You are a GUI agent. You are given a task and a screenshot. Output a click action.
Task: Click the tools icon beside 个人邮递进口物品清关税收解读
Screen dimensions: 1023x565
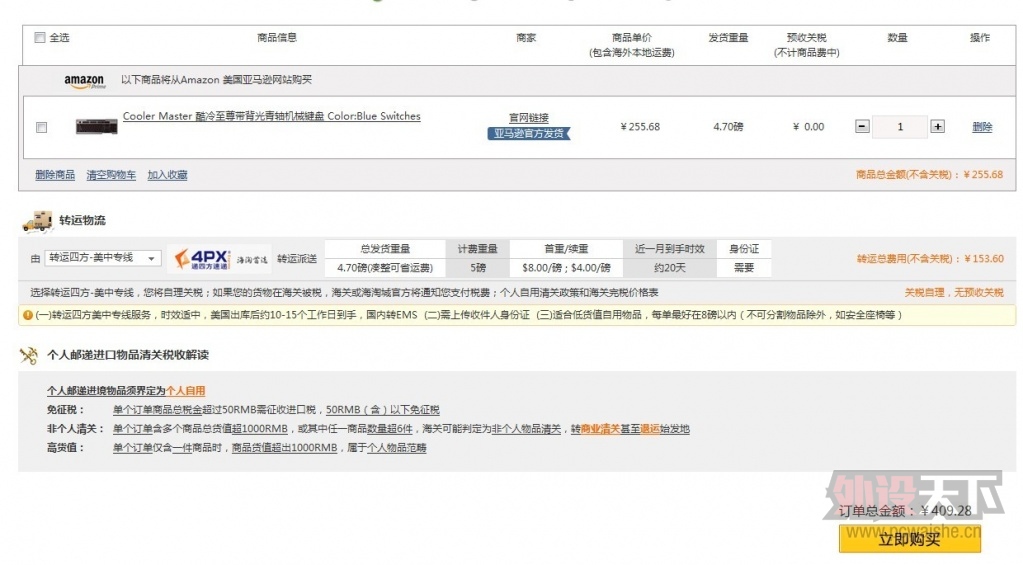click(x=29, y=356)
